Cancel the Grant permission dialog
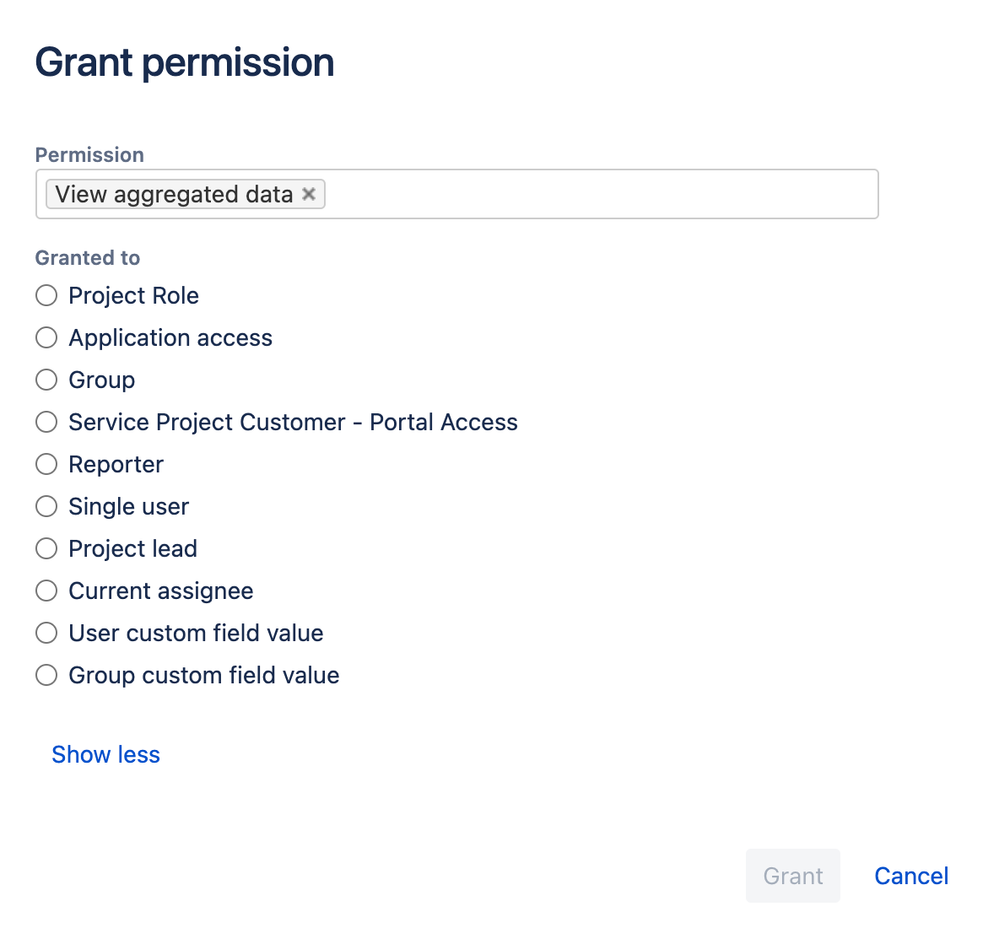The height and width of the screenshot is (933, 999). pyautogui.click(x=911, y=876)
